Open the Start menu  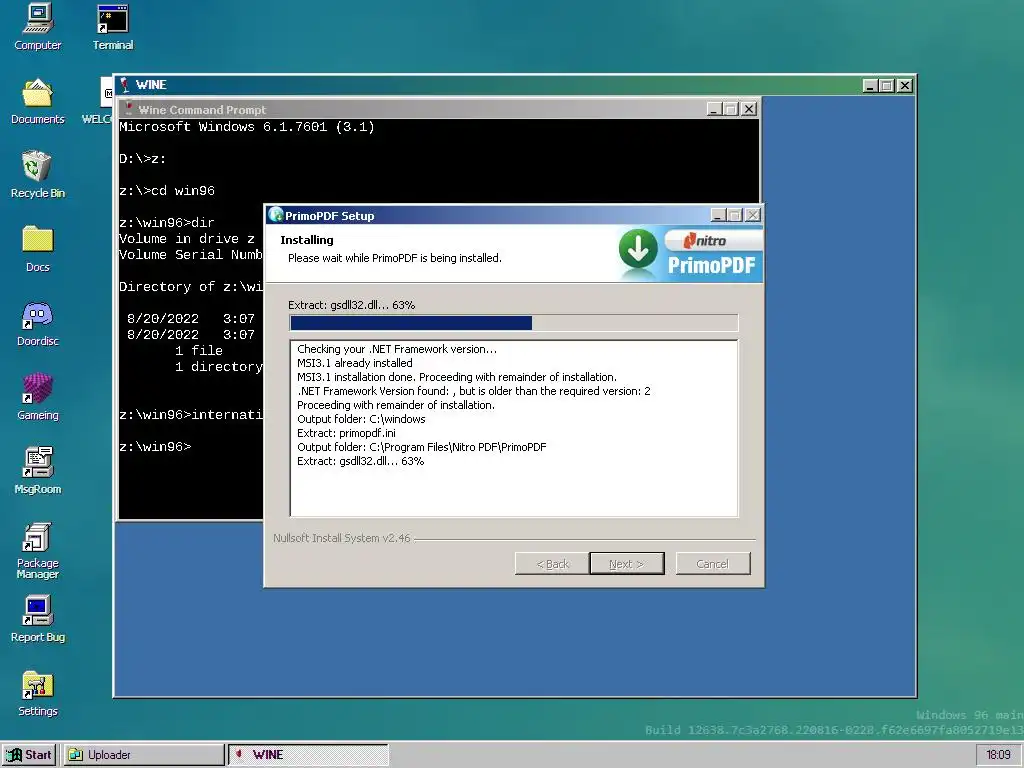coord(29,755)
